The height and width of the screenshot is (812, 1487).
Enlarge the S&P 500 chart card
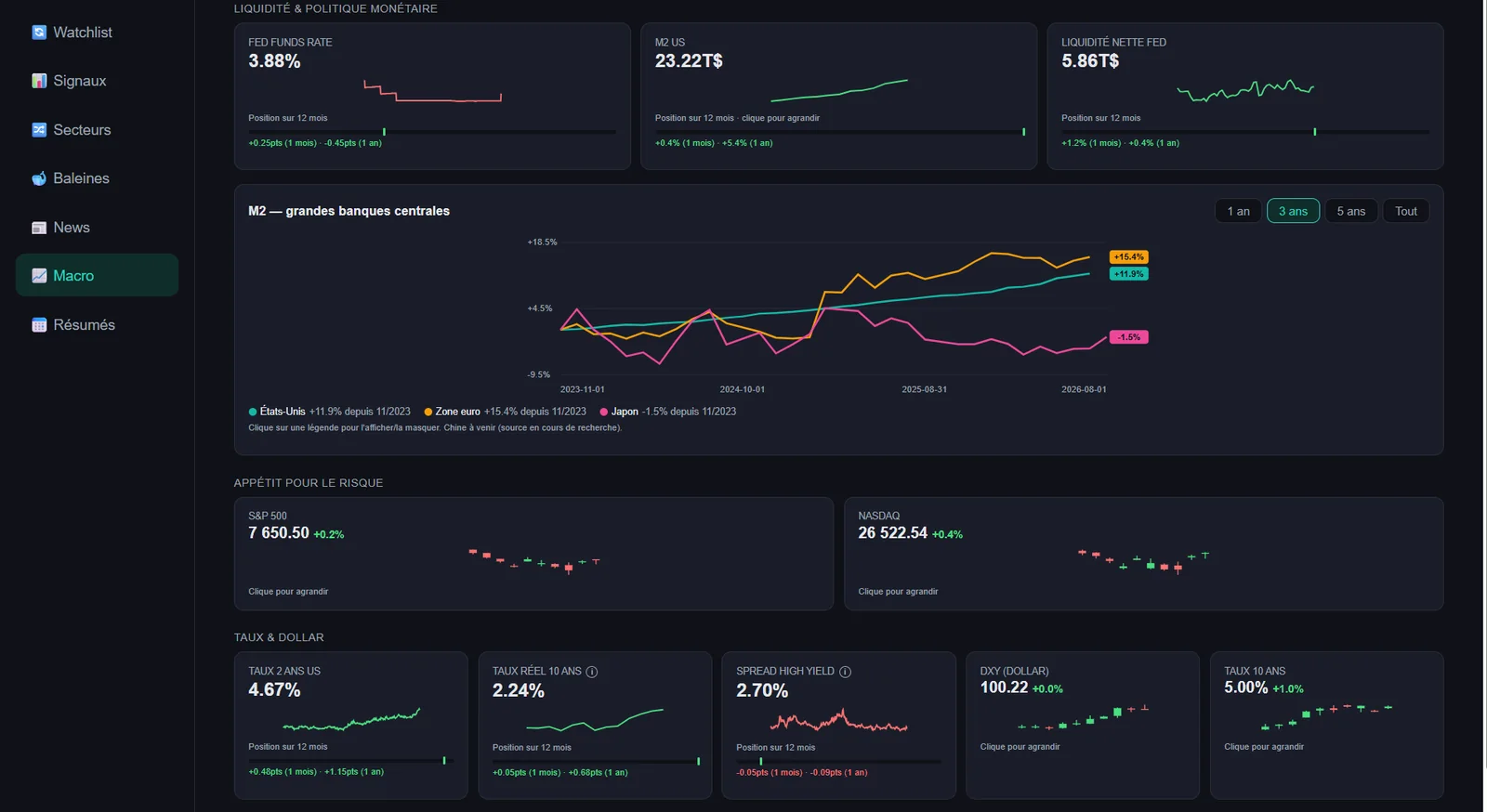pos(533,554)
